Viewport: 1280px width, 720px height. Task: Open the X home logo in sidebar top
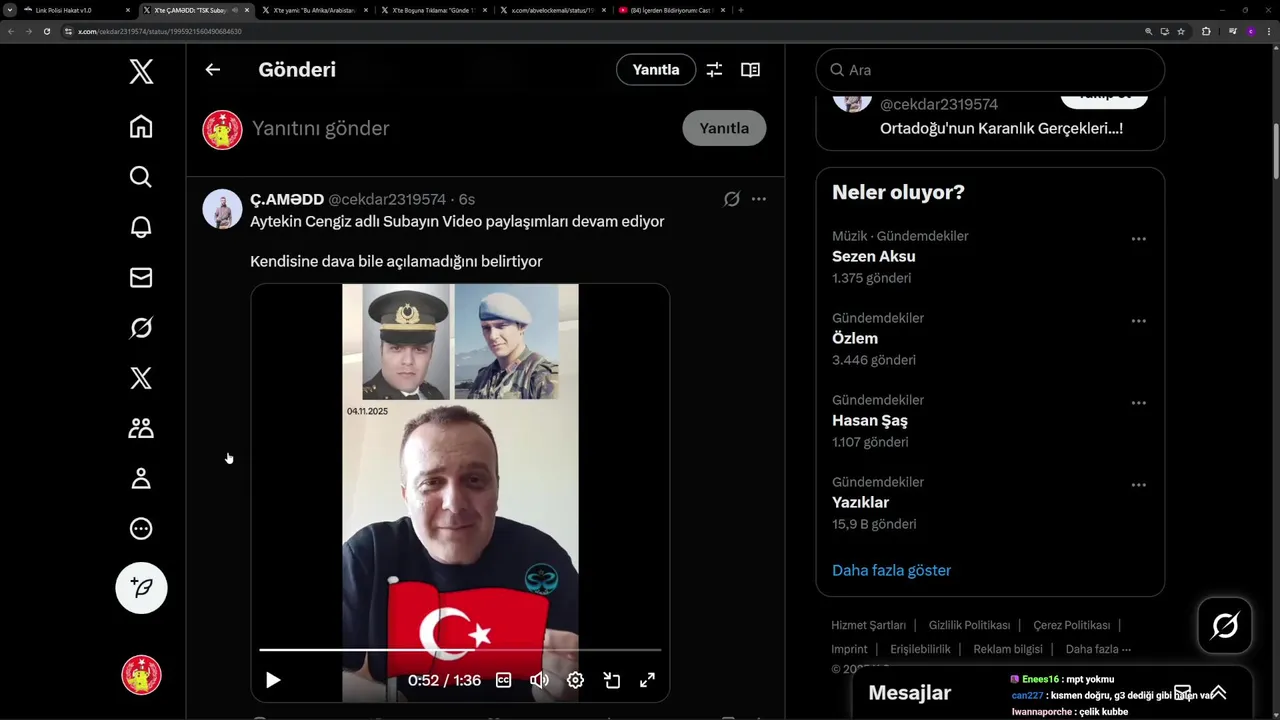(141, 71)
